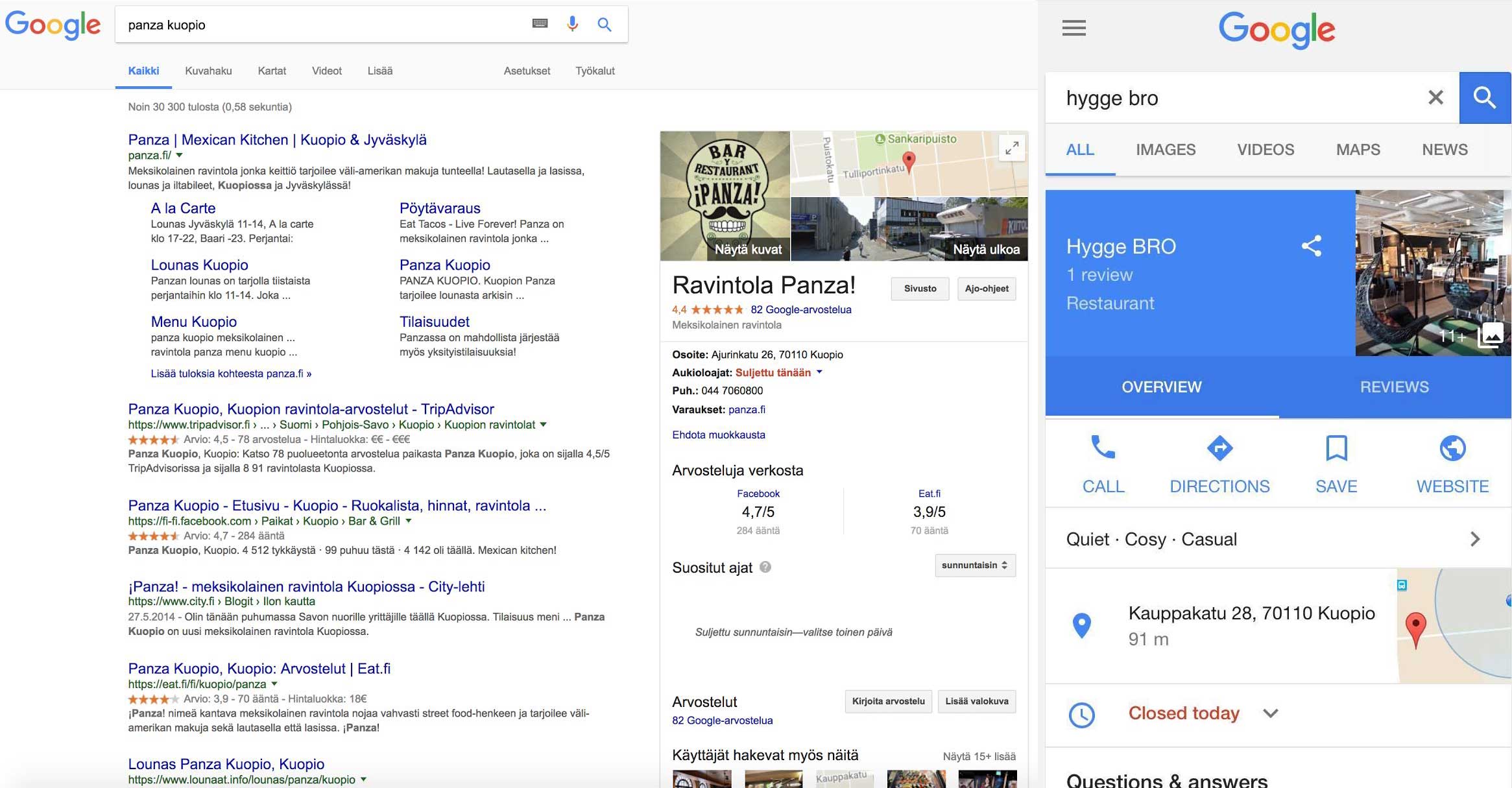This screenshot has width=1512, height=788.
Task: Clear the 'hygge bro' search text
Action: tap(1435, 98)
